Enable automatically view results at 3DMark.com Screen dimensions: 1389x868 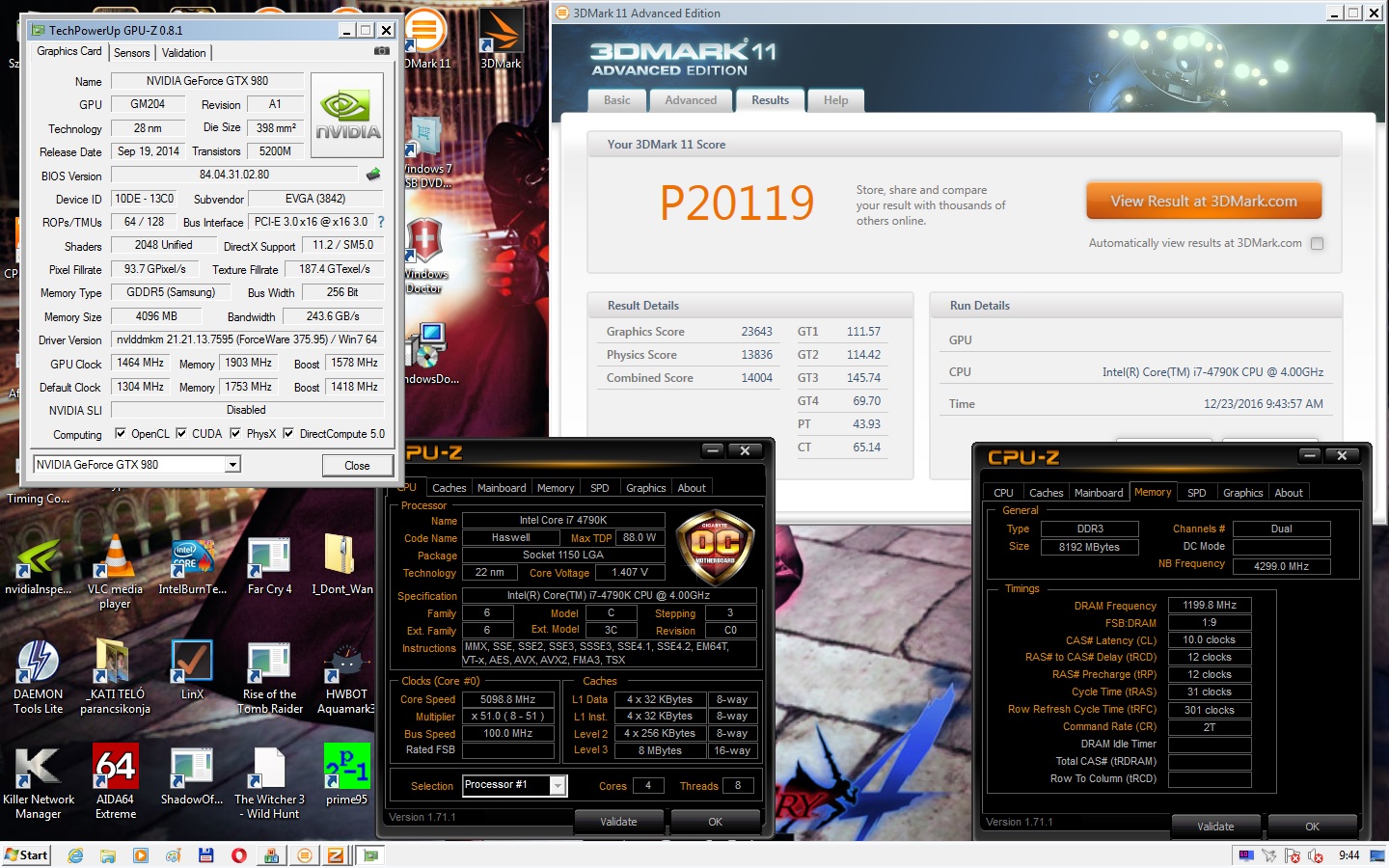point(1317,243)
